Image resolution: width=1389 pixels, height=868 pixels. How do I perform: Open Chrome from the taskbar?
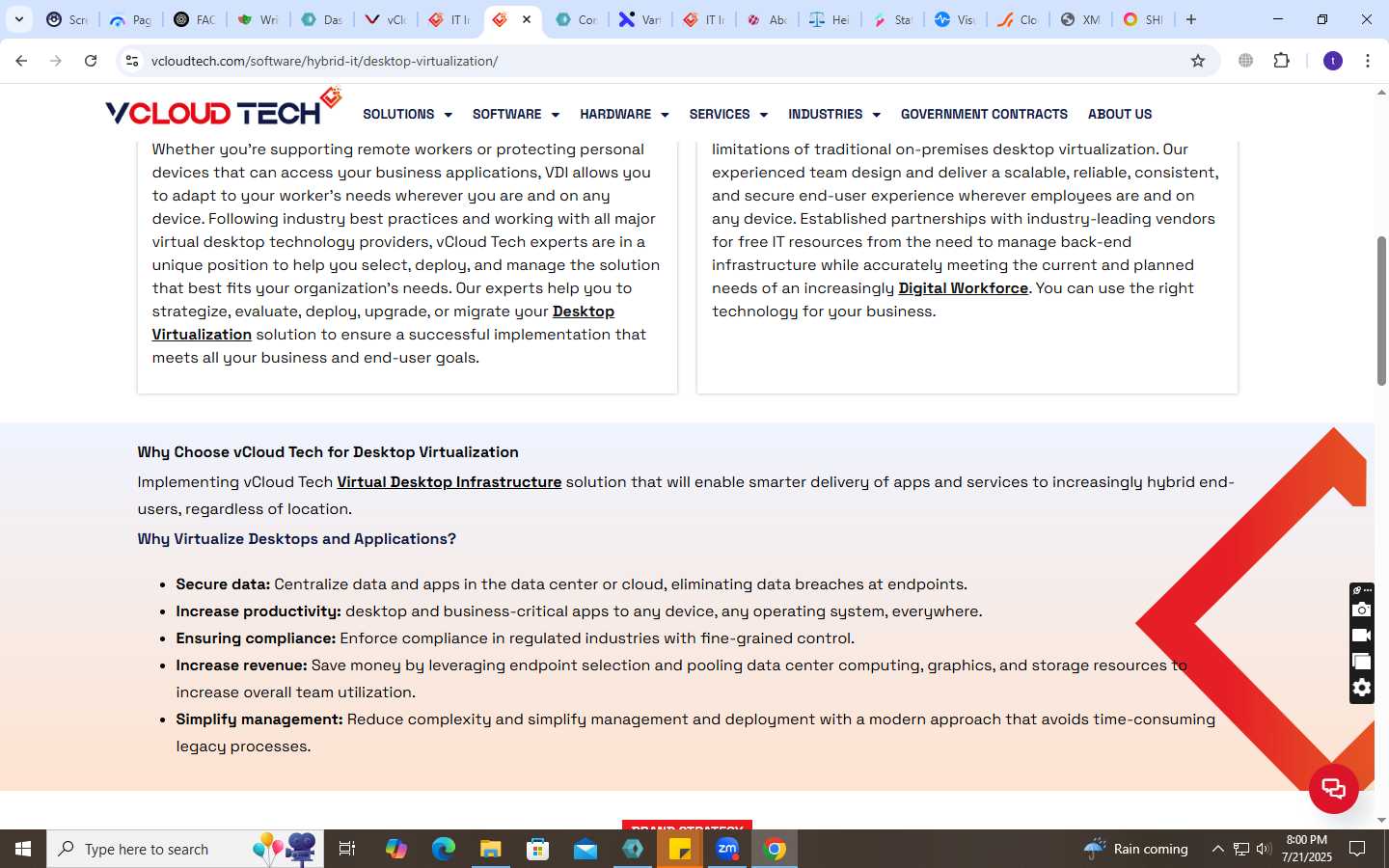coord(775,849)
